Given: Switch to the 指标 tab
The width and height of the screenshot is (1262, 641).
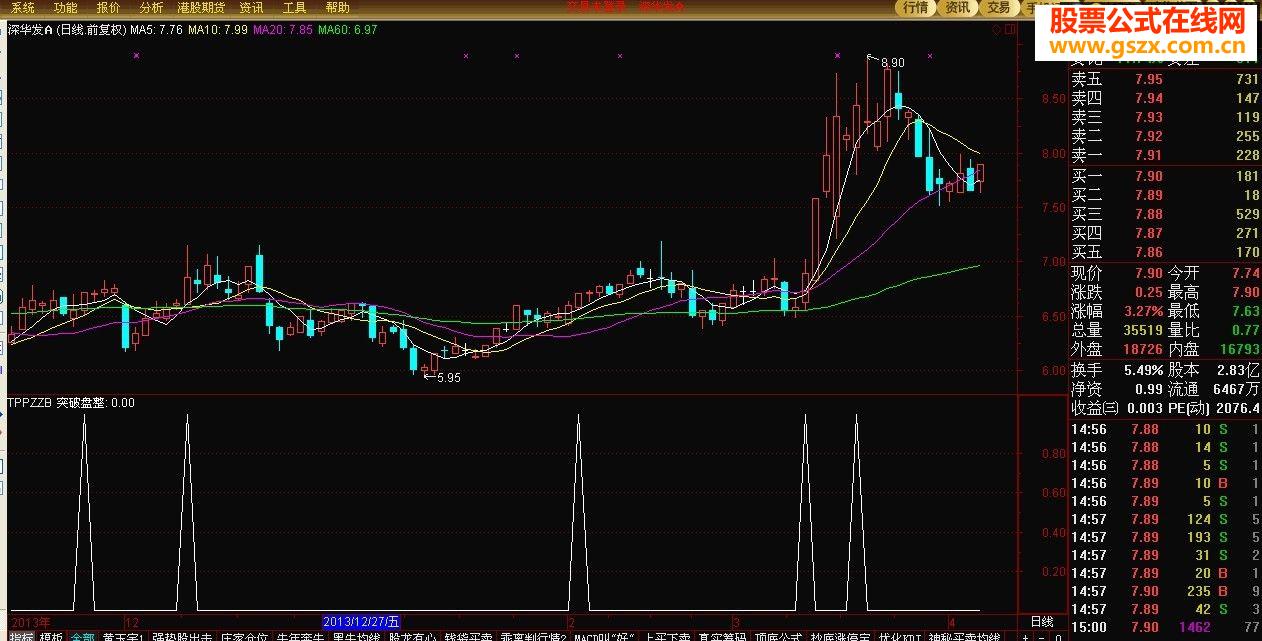Looking at the screenshot, I should (21, 636).
